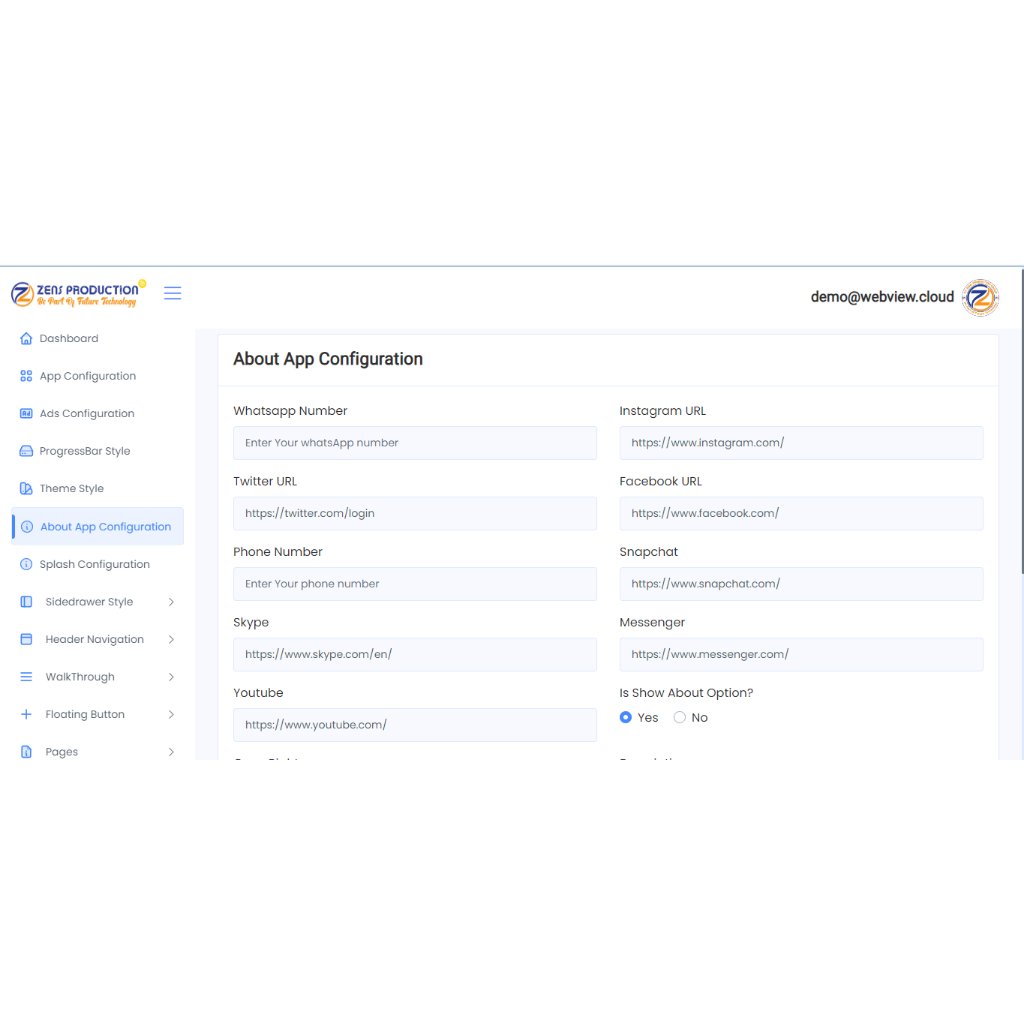Click the Ads Configuration icon

tap(27, 414)
